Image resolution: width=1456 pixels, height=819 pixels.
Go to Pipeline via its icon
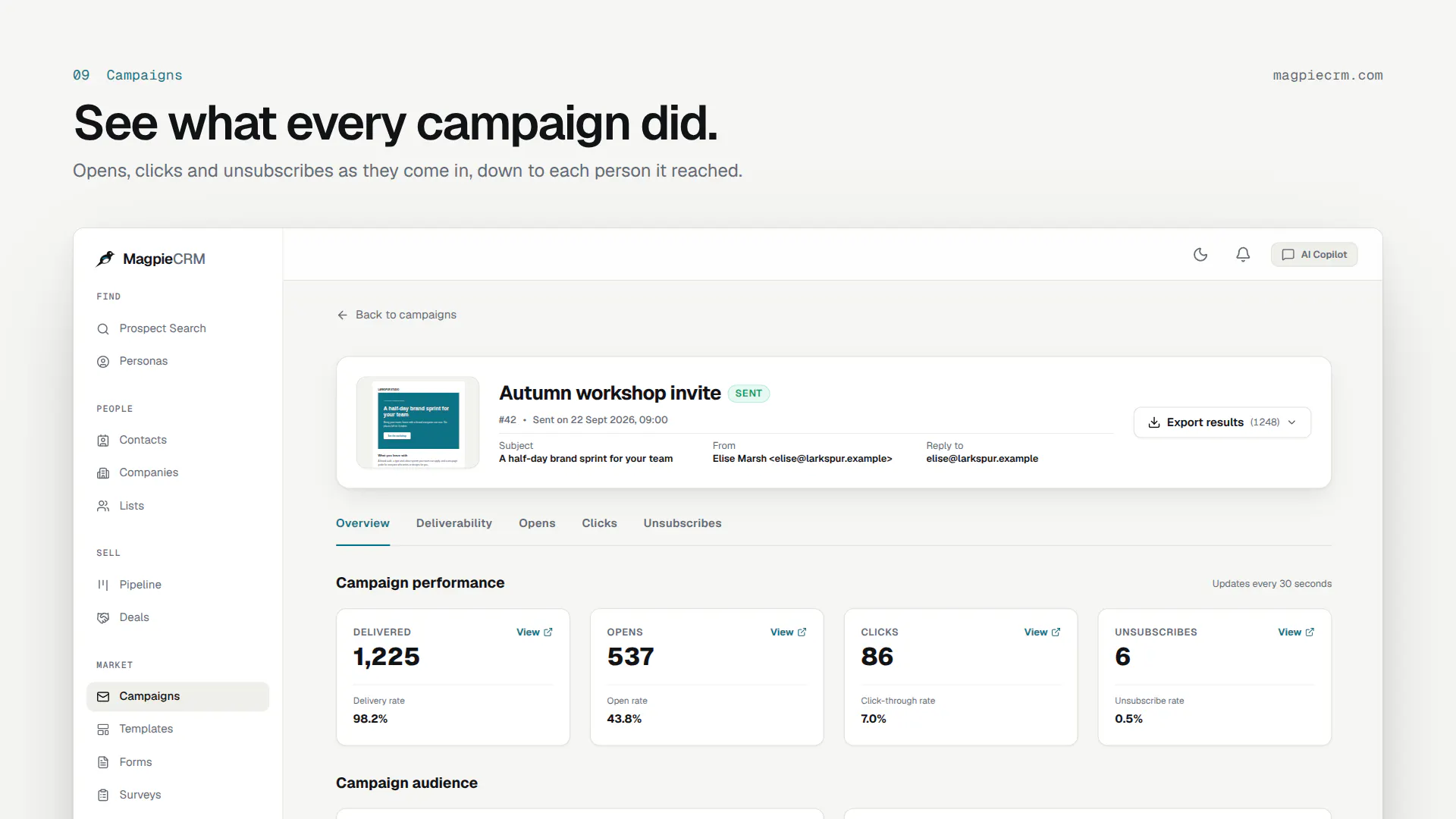coord(103,585)
